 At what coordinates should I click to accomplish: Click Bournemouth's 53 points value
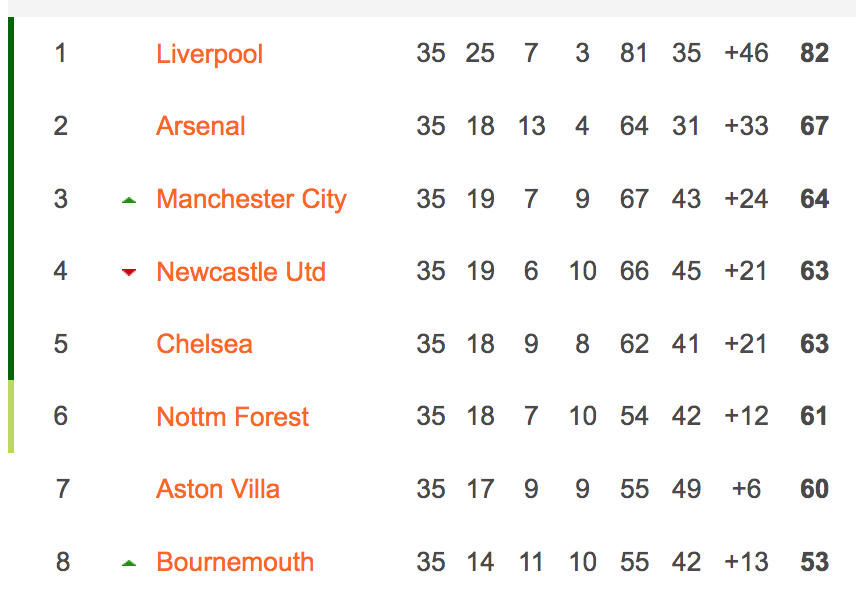coord(815,562)
